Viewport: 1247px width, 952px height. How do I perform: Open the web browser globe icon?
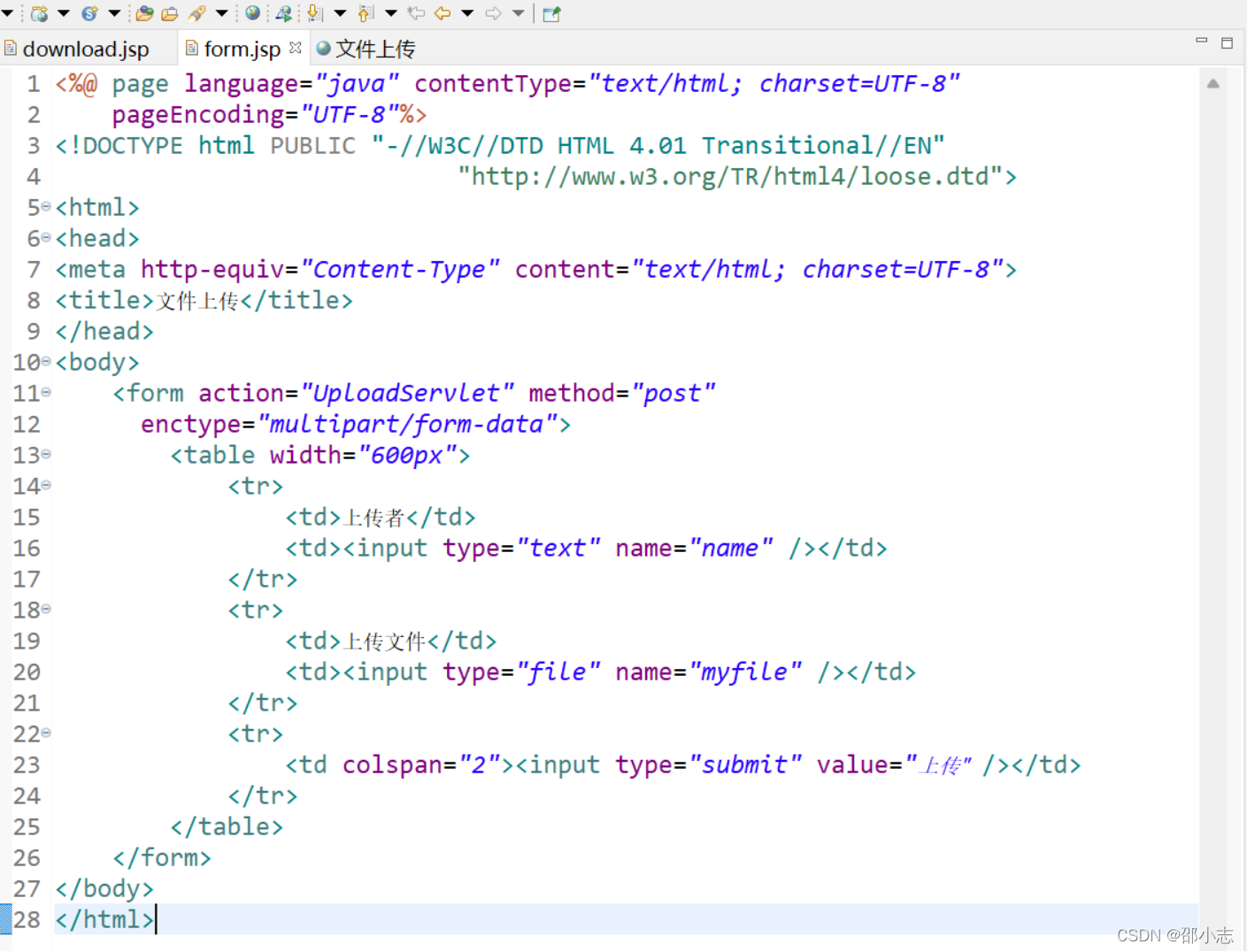253,13
